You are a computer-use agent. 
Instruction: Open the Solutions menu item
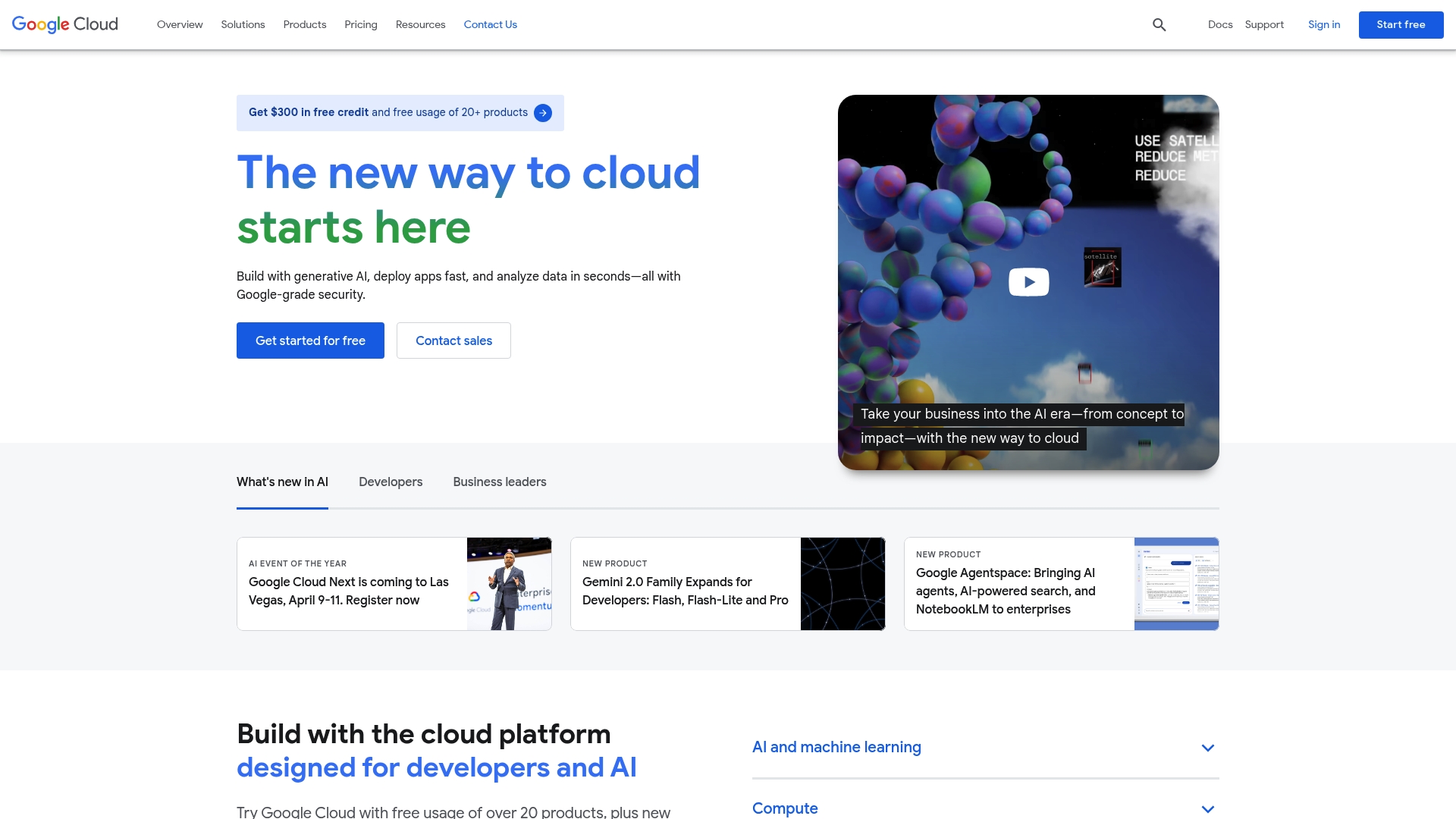242,24
